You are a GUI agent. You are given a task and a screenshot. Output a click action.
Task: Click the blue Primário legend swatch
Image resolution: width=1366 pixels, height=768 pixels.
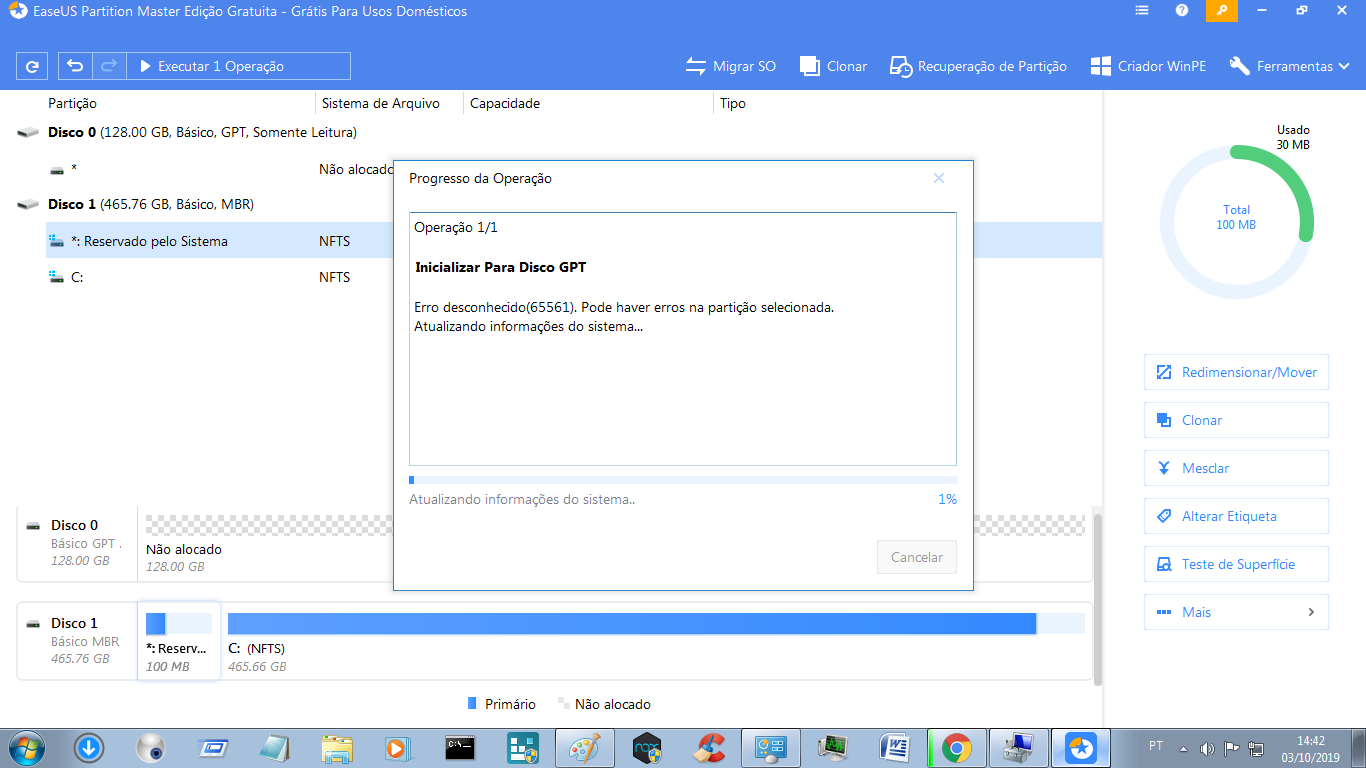472,704
